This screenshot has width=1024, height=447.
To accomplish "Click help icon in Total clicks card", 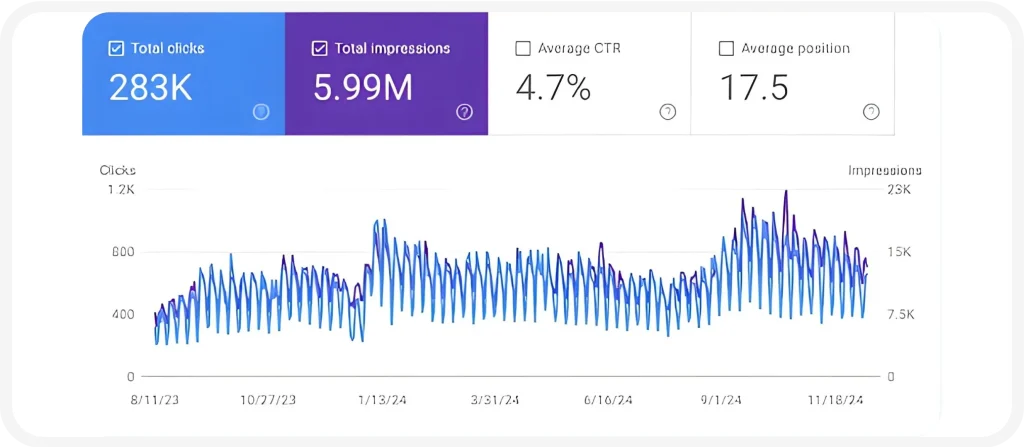I will [261, 112].
